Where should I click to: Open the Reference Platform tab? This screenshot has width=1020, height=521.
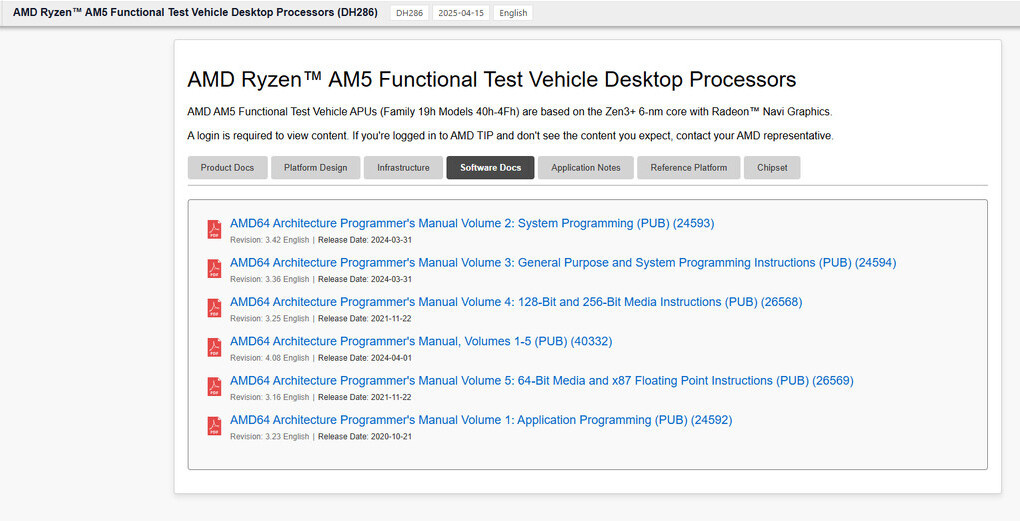click(688, 168)
